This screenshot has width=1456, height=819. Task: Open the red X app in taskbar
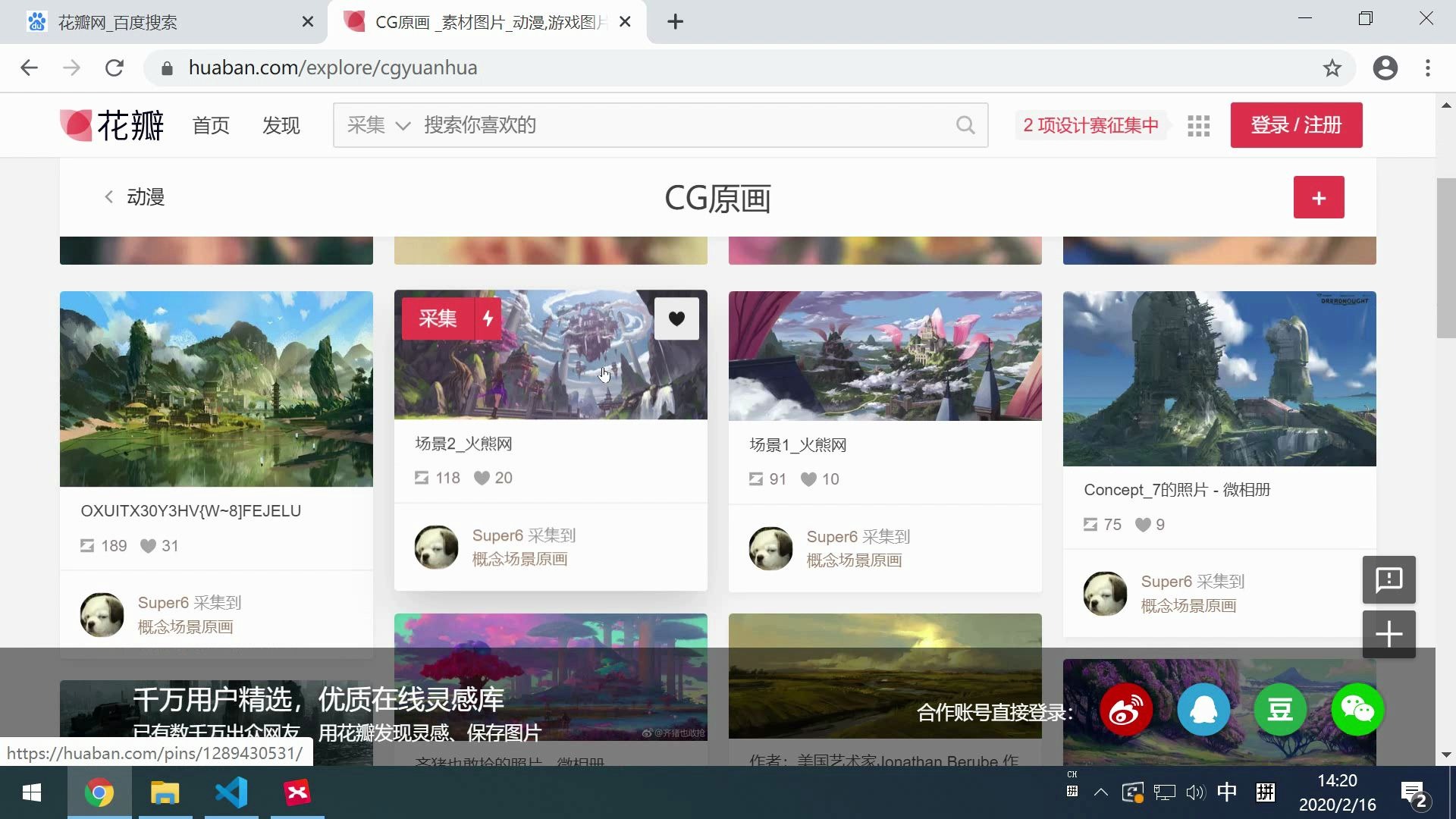[x=297, y=793]
